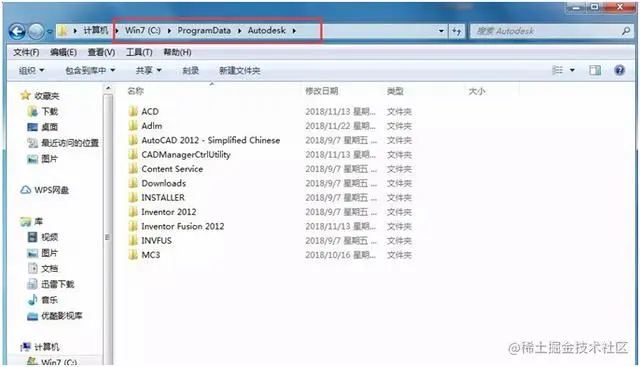Click the change view icon

(x=557, y=71)
